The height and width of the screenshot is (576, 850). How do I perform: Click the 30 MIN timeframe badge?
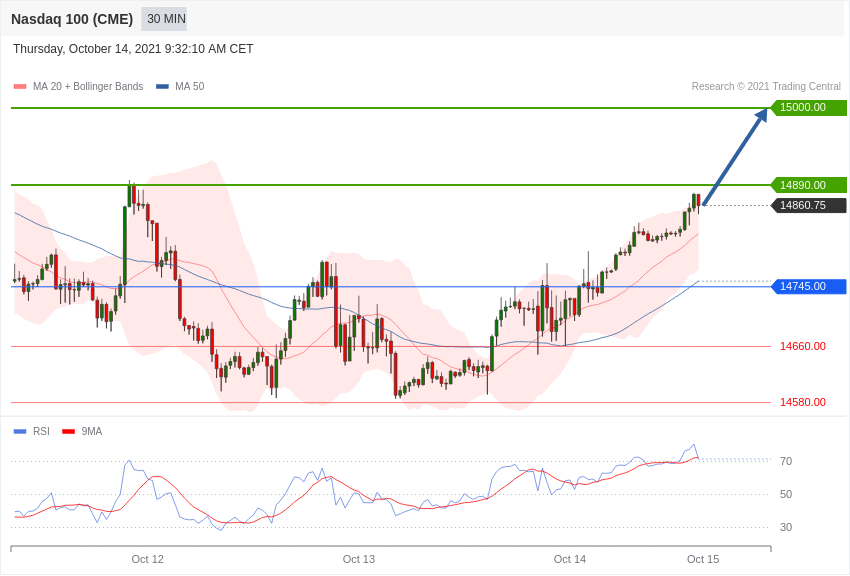[x=164, y=19]
